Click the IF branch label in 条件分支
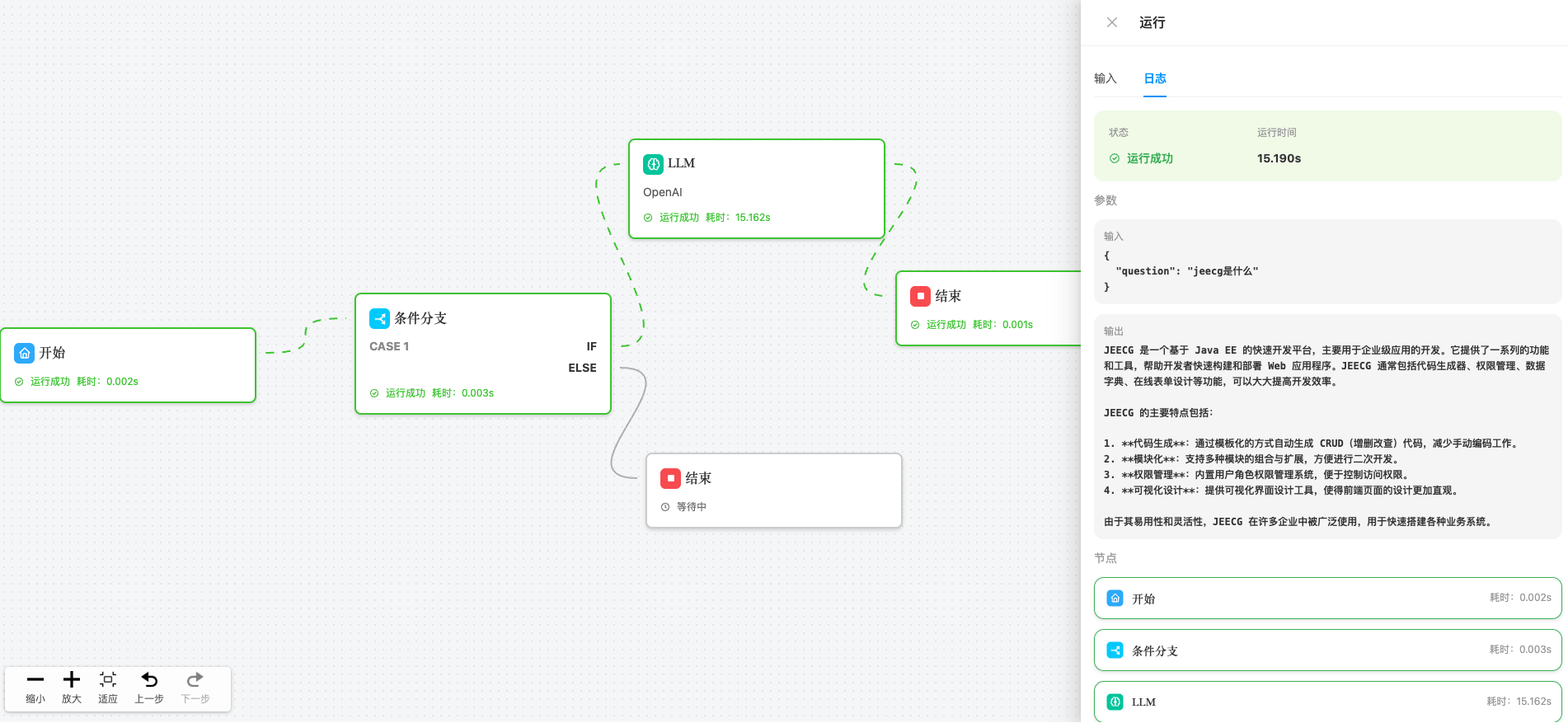This screenshot has height=723, width=1568. pyautogui.click(x=591, y=346)
